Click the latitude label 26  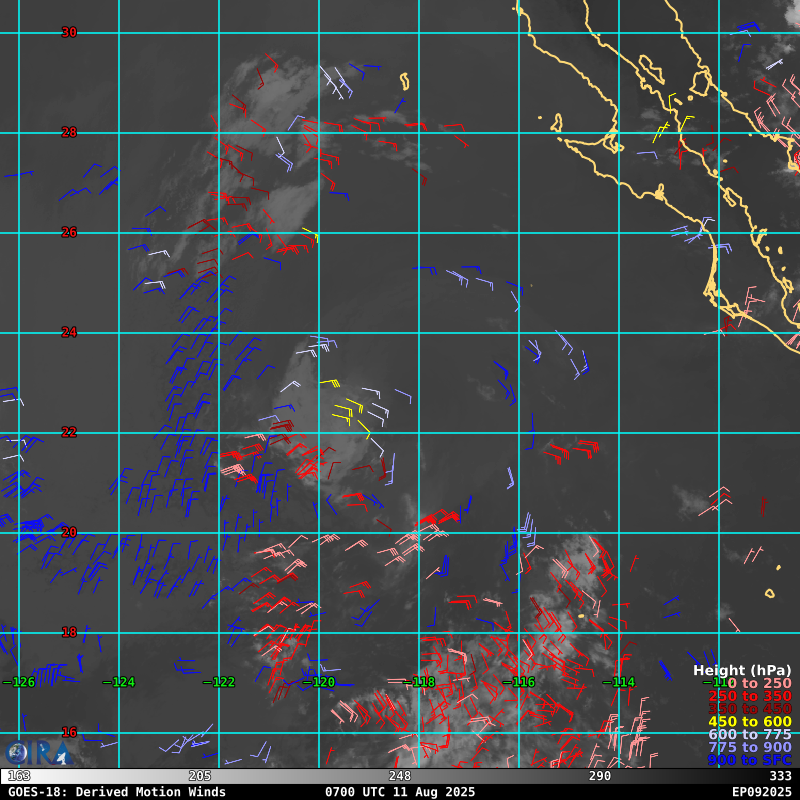point(69,233)
